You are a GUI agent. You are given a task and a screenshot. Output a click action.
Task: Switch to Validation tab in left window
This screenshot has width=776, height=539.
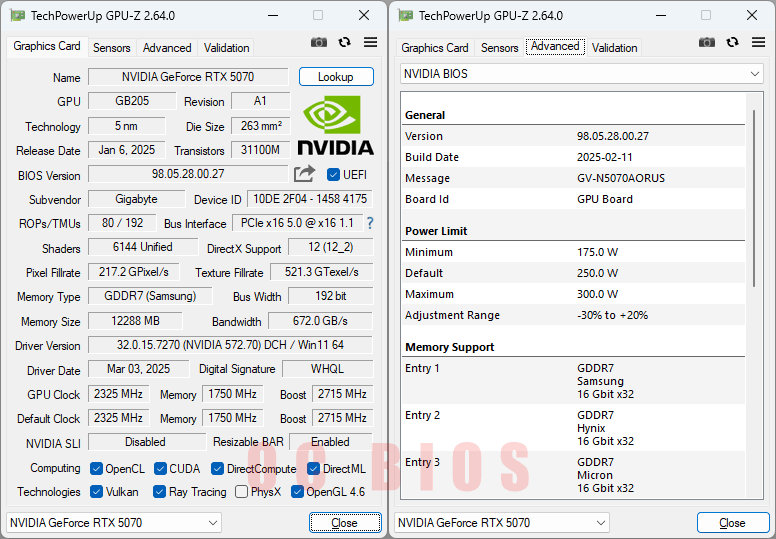pos(226,48)
